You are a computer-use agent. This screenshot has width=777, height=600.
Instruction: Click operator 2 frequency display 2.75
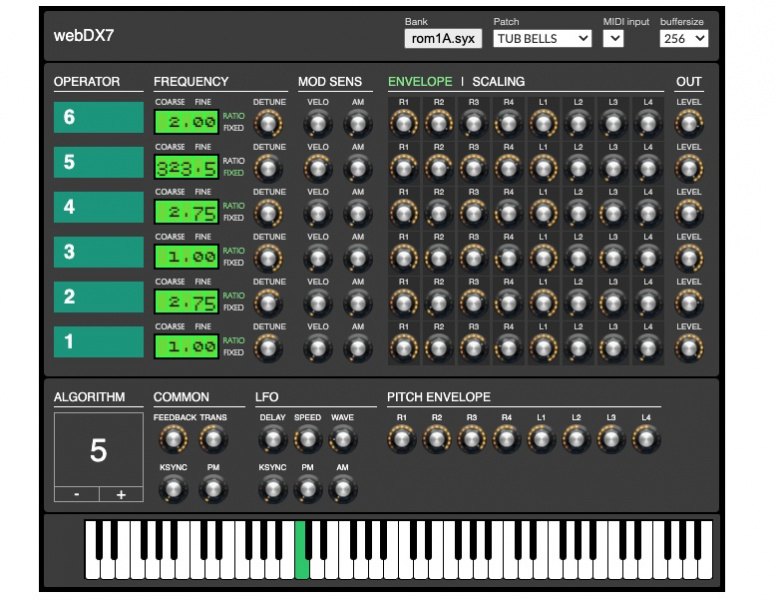pos(186,302)
